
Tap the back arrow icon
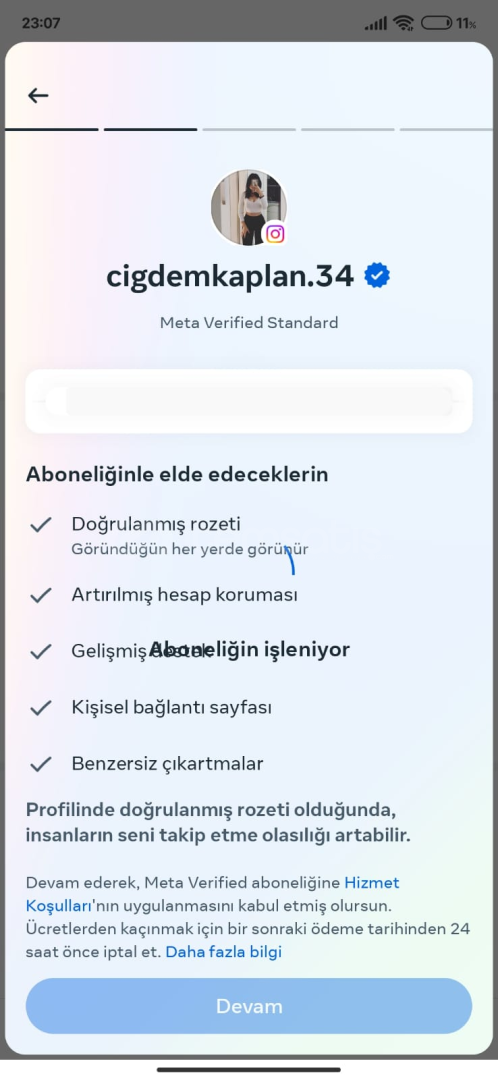point(38,95)
